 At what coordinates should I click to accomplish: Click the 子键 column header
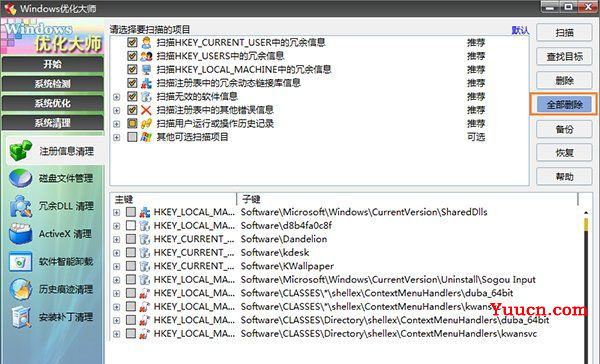coord(408,199)
